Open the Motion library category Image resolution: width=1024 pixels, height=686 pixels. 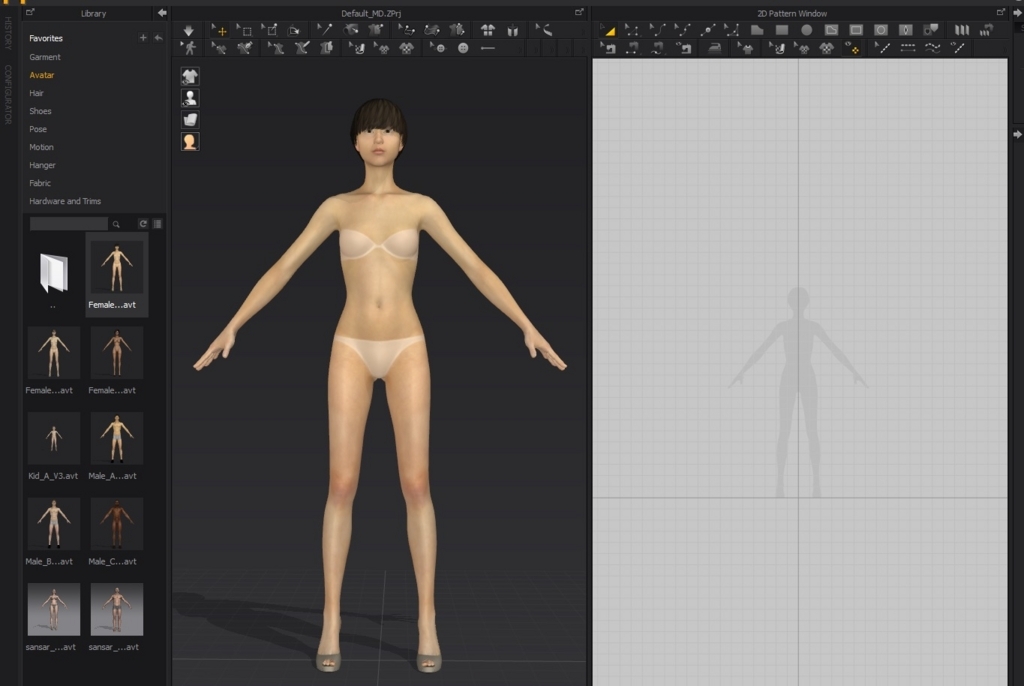click(x=42, y=148)
